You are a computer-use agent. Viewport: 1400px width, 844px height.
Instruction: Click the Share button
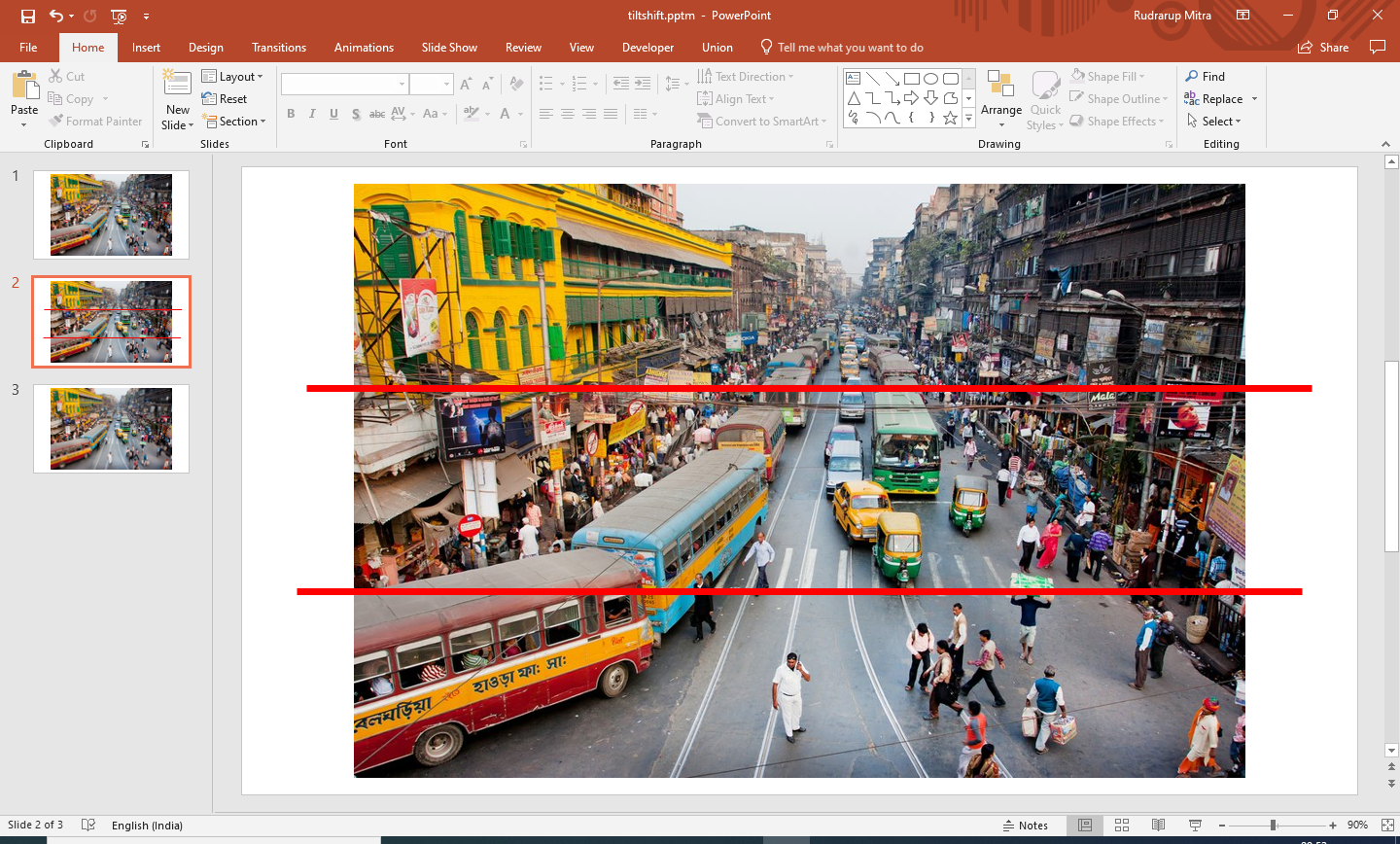point(1323,47)
